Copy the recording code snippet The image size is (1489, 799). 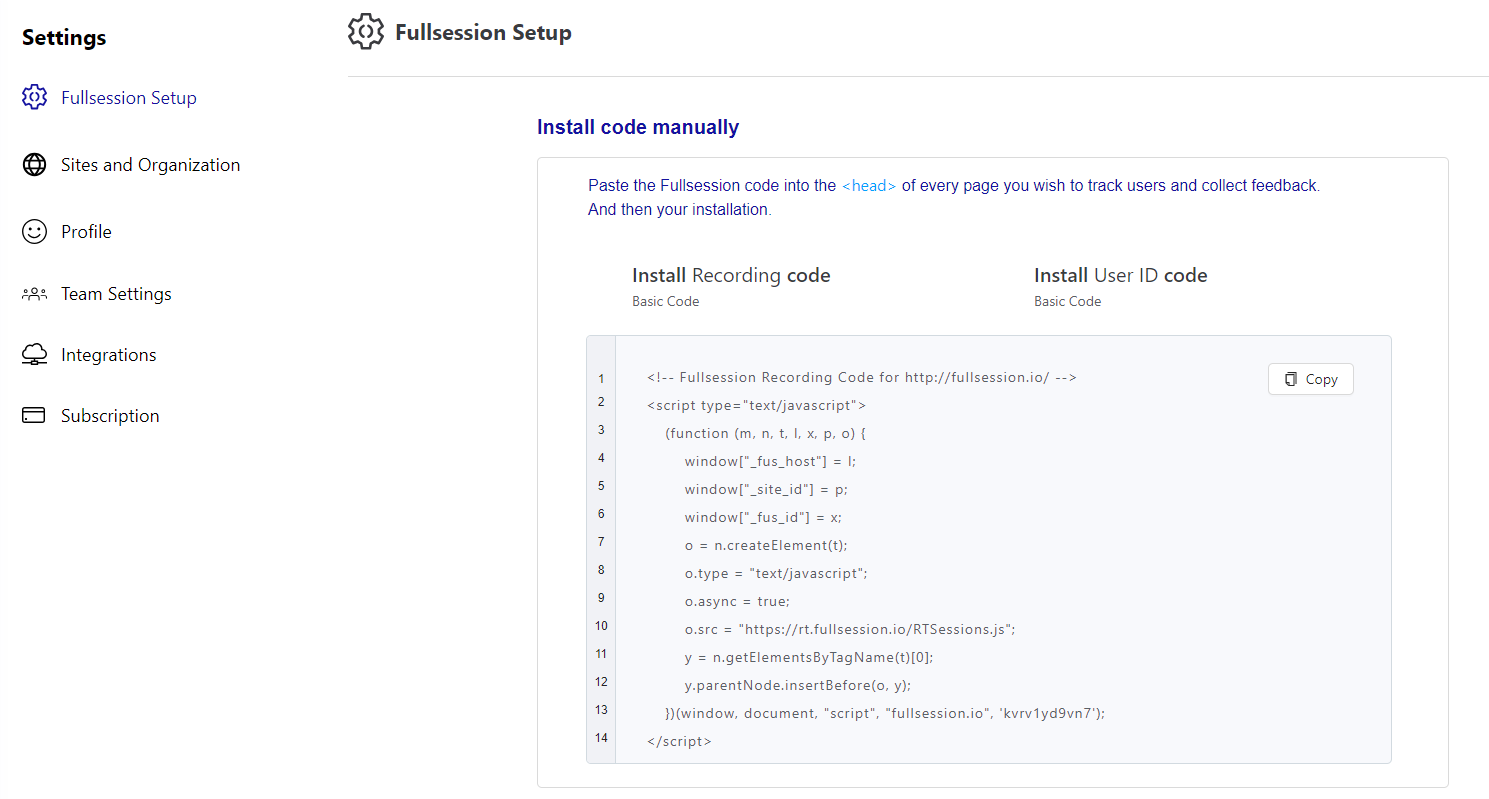point(1310,379)
